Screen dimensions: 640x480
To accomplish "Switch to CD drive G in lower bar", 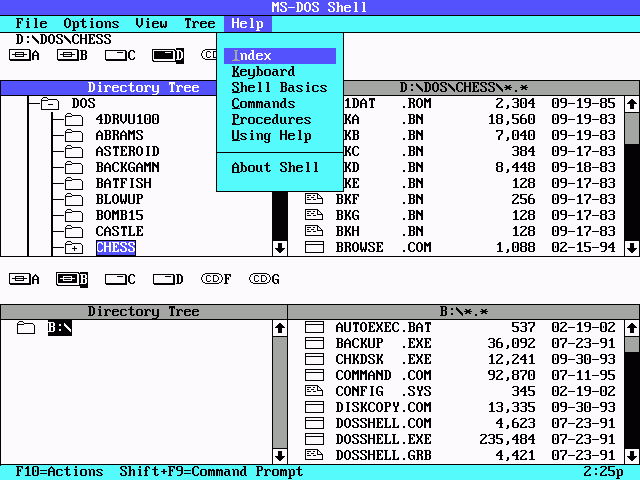I will pyautogui.click(x=263, y=279).
